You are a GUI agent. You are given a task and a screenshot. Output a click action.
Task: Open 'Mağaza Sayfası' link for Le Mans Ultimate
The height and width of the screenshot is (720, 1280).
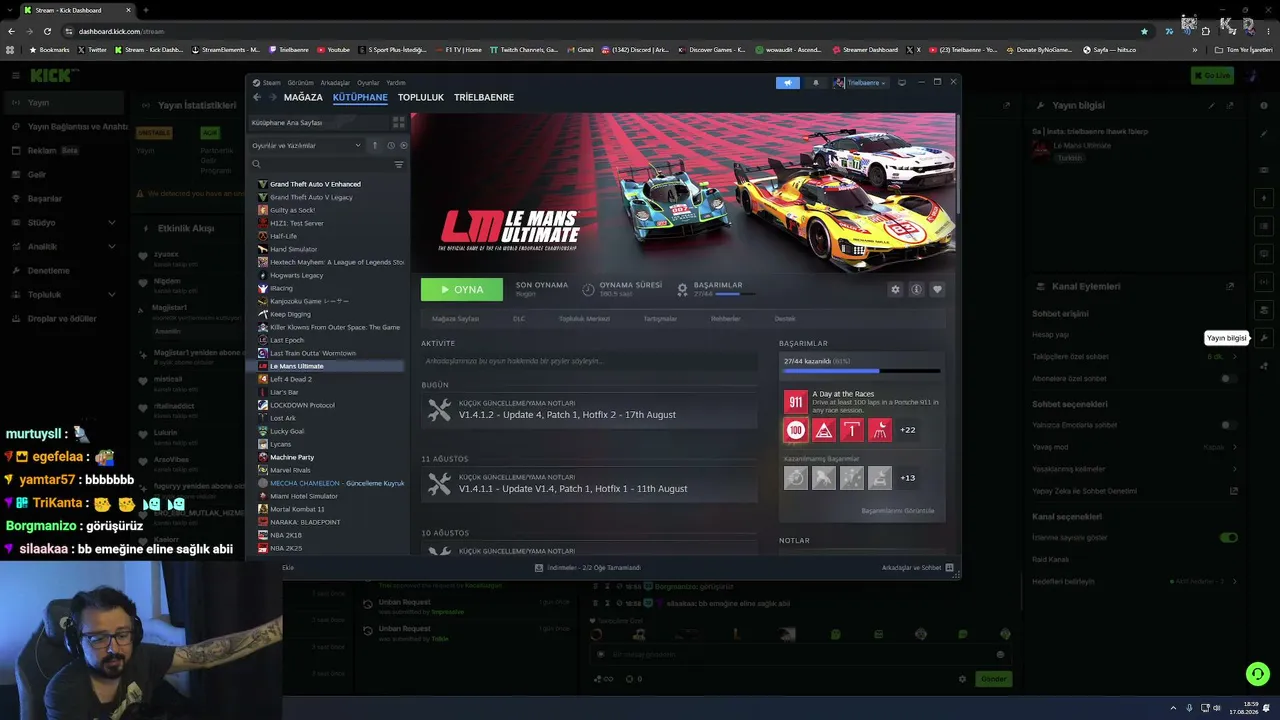(455, 319)
